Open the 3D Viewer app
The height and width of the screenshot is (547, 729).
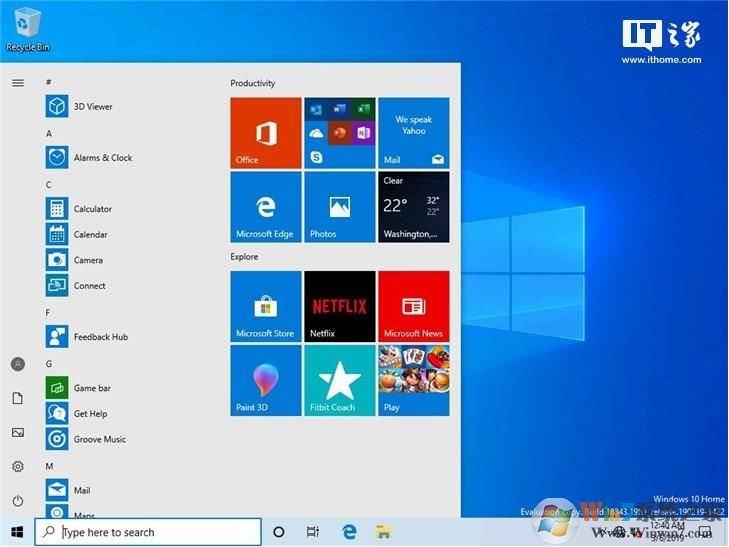click(92, 106)
